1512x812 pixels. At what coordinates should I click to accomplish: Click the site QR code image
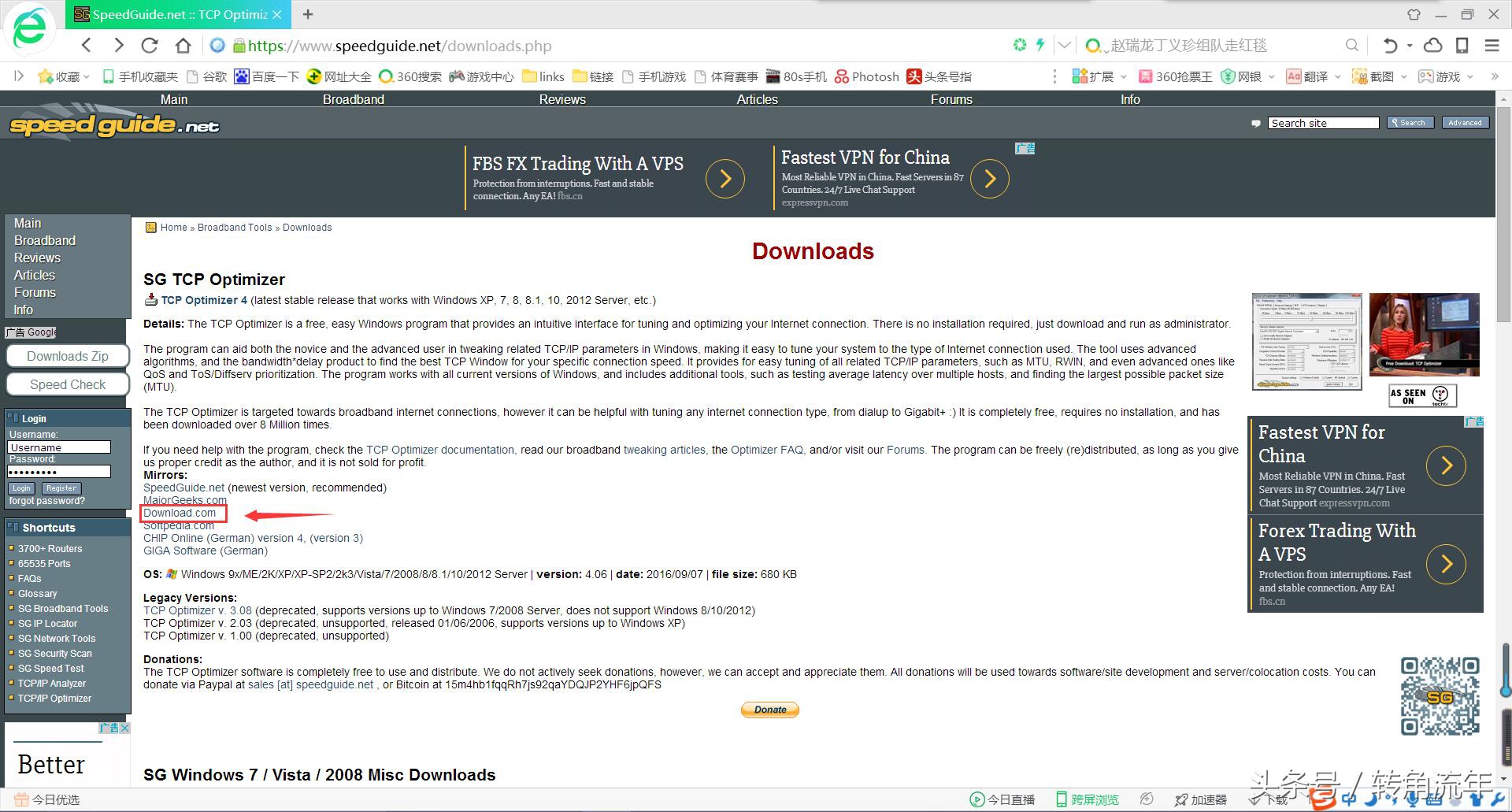(x=1440, y=697)
